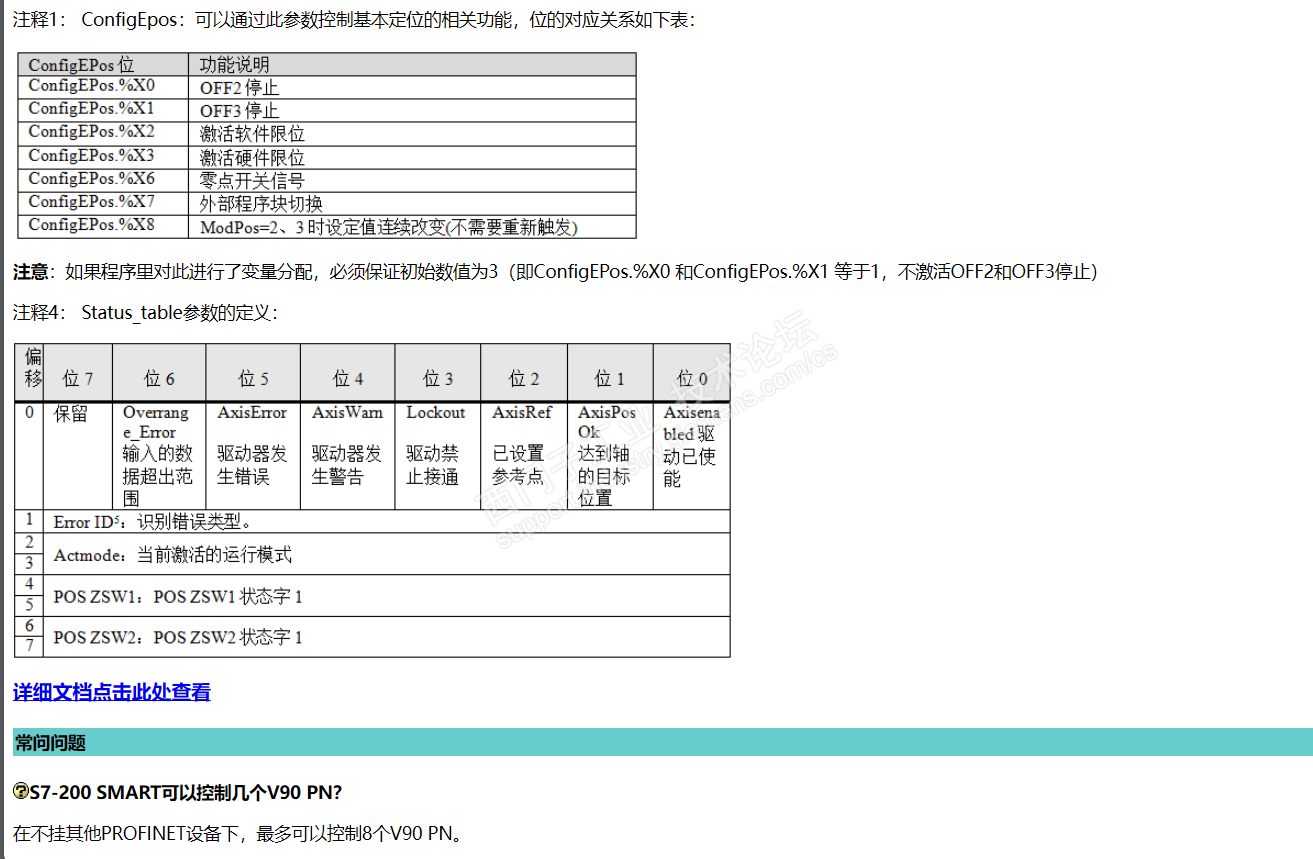The height and width of the screenshot is (859, 1313).
Task: Click the '位 7' column header
Action: point(78,372)
